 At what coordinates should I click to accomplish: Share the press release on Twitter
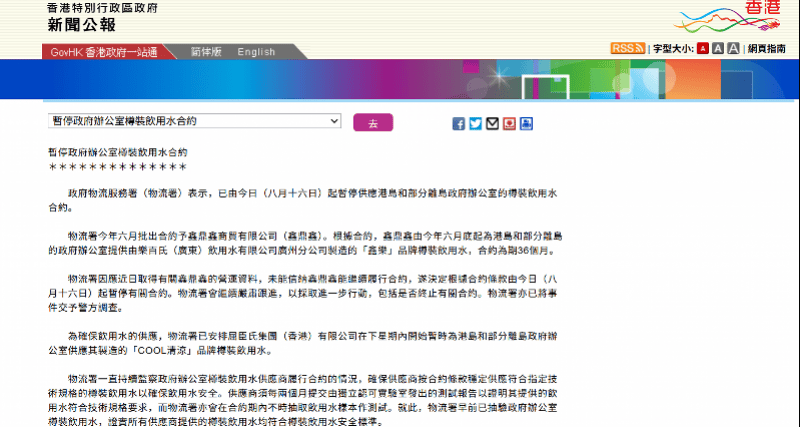pyautogui.click(x=476, y=123)
